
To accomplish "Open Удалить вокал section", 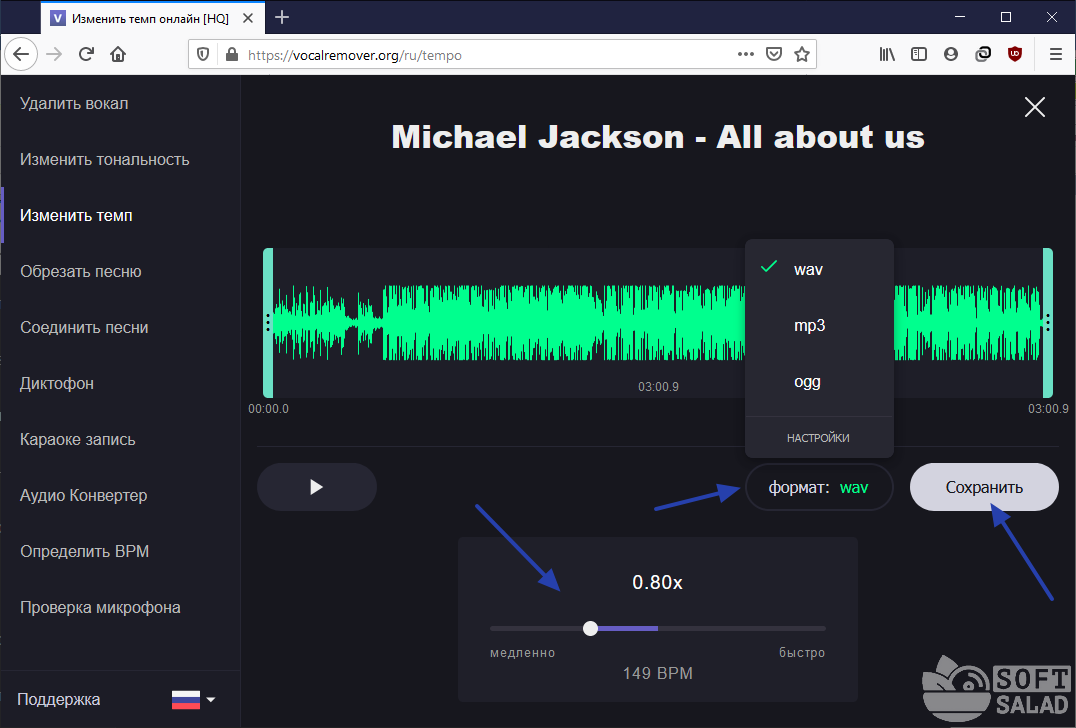I will click(74, 104).
